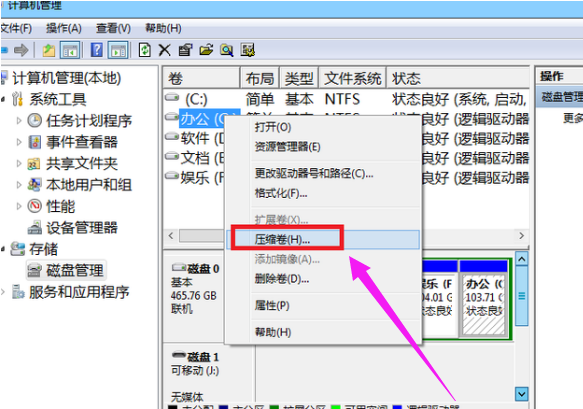
Task: Click the Event Viewer icon
Action: [x=35, y=142]
